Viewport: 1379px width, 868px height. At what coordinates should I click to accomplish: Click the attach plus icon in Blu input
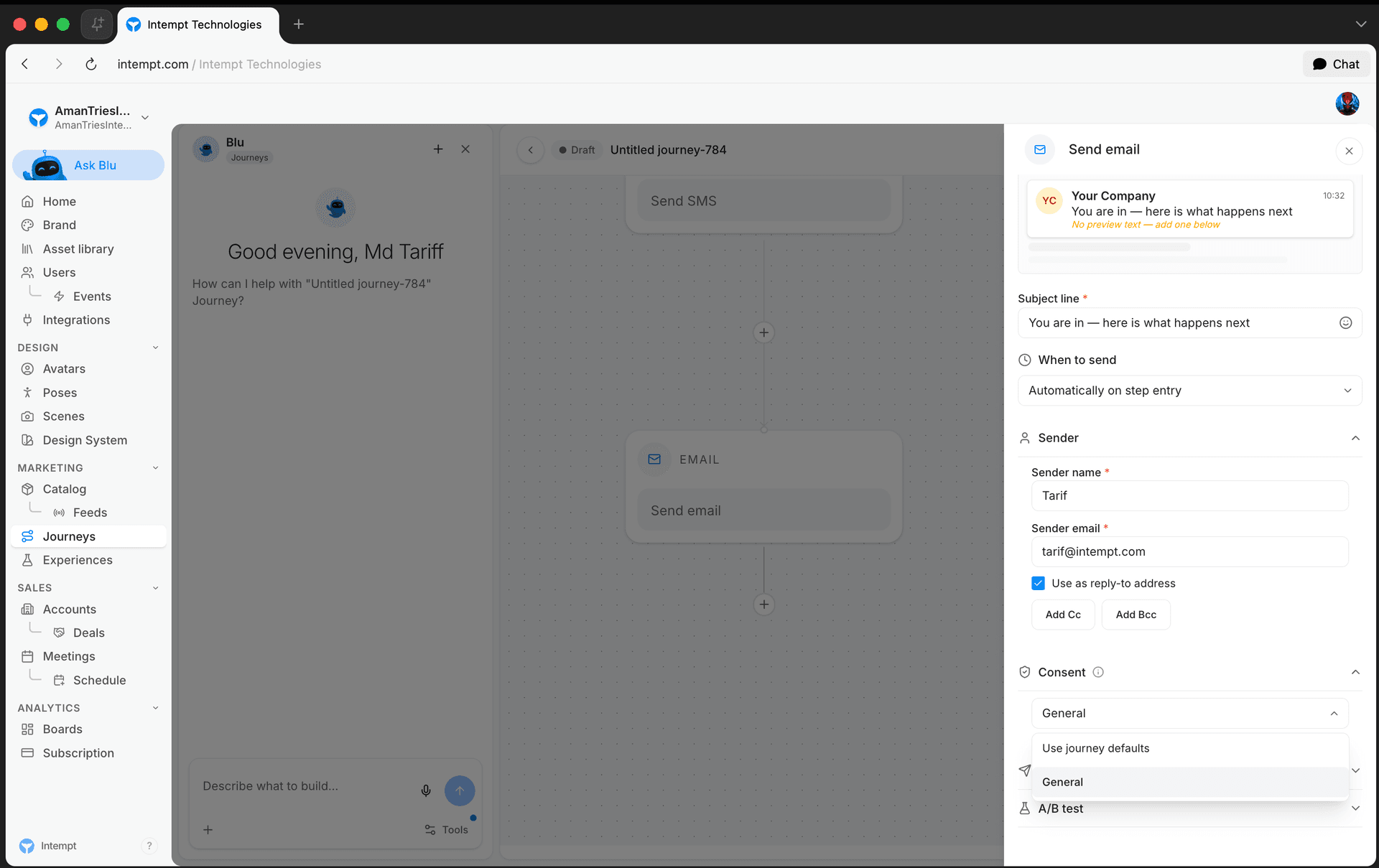(208, 830)
